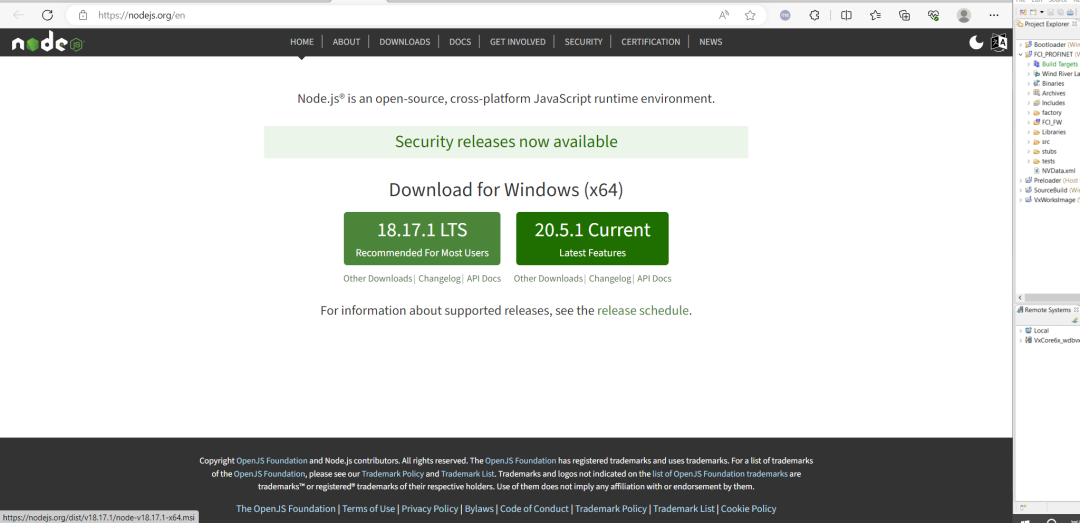Open Privacy Policy footer link
Image resolution: width=1080 pixels, height=523 pixels.
[430, 509]
